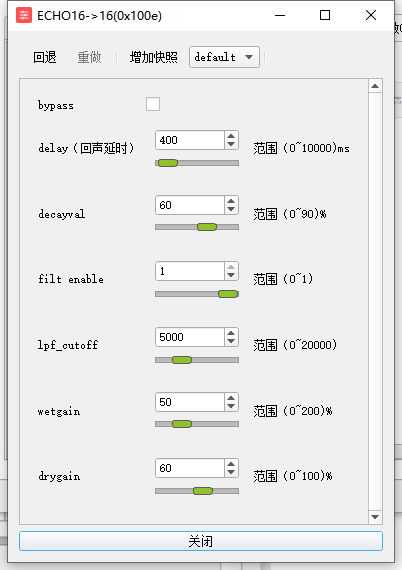Decrease lpf_cutoff with the down arrow
This screenshot has height=570, width=402.
coord(231,341)
